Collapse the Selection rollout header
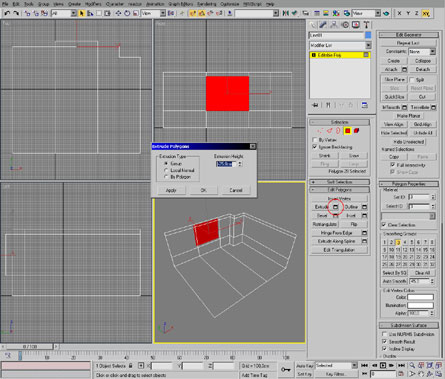Image resolution: width=445 pixels, height=379 pixels. click(x=339, y=122)
